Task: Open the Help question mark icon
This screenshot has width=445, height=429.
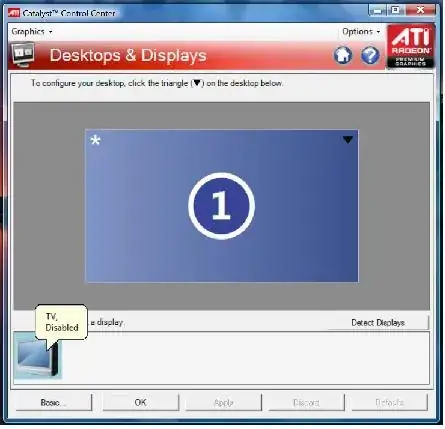Action: 370,55
